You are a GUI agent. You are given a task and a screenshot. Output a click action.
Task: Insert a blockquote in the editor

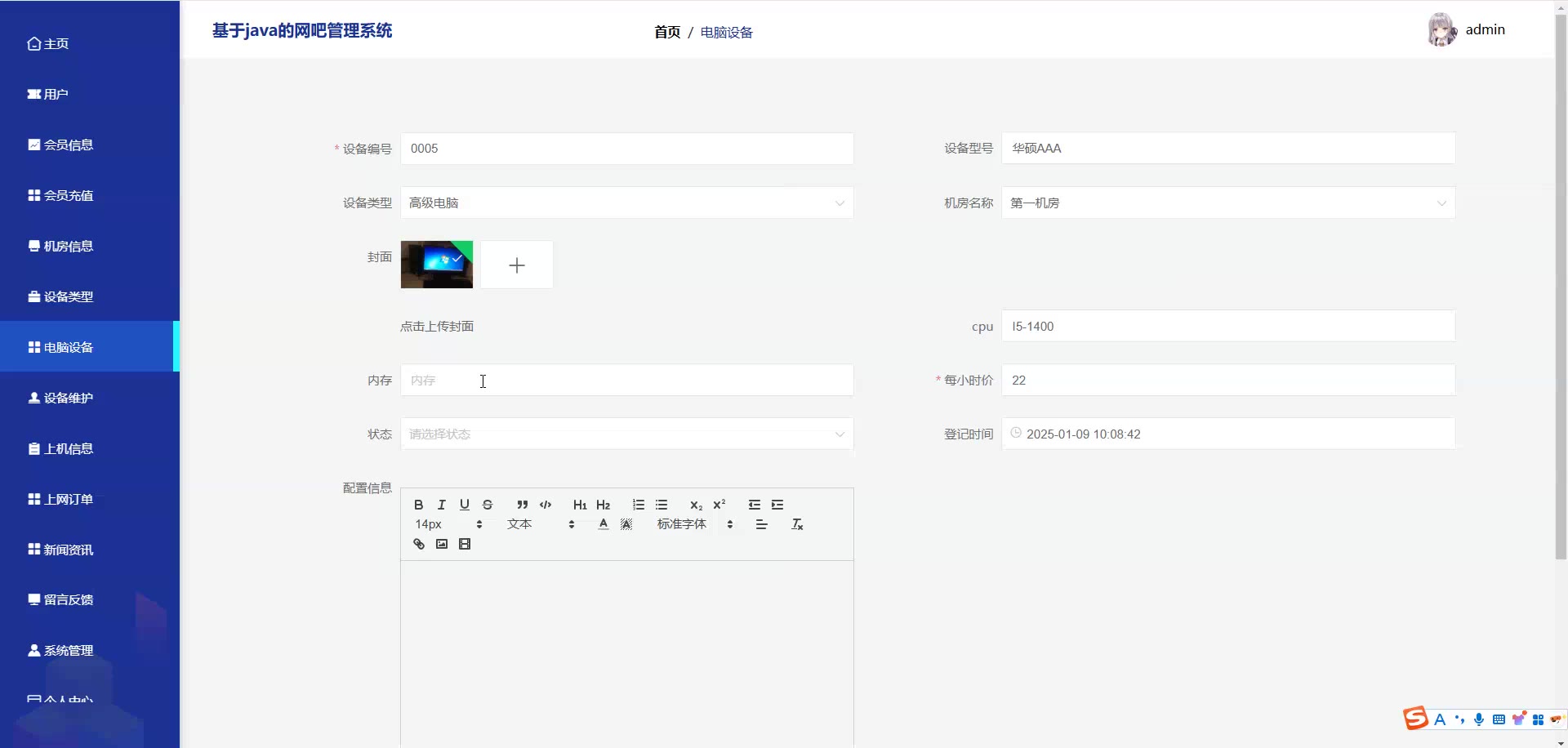coord(523,505)
